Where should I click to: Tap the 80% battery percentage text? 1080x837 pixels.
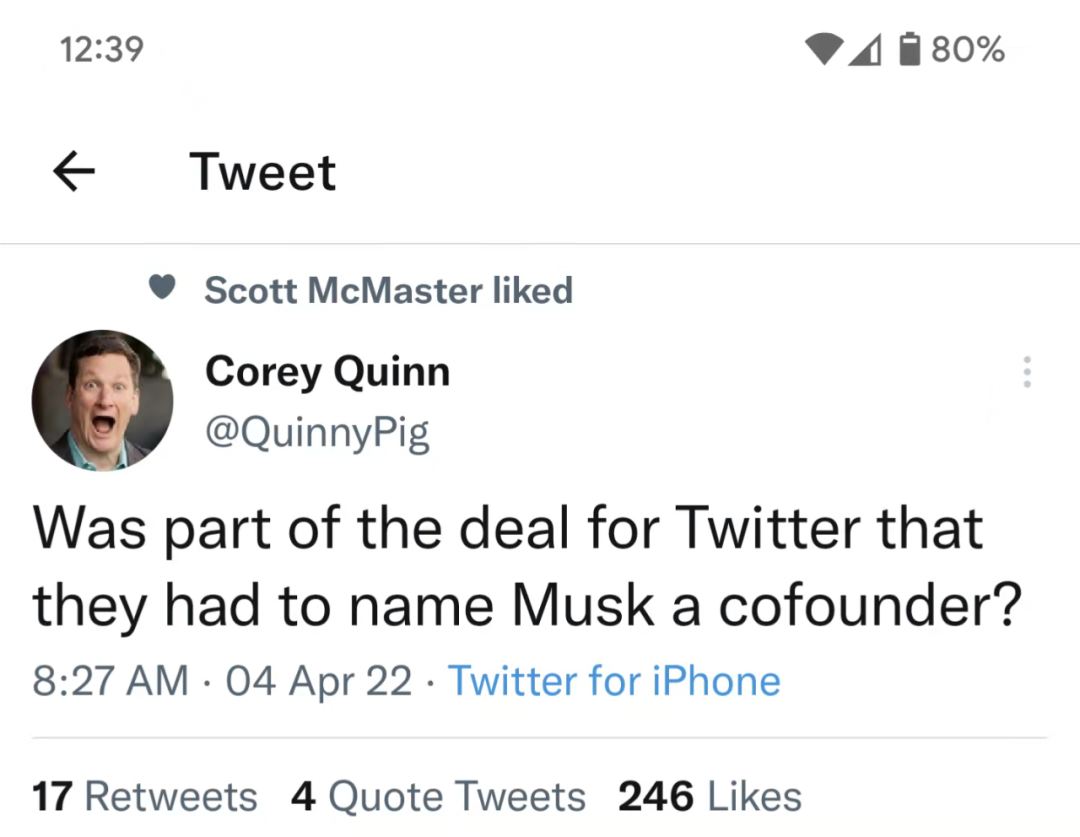968,49
